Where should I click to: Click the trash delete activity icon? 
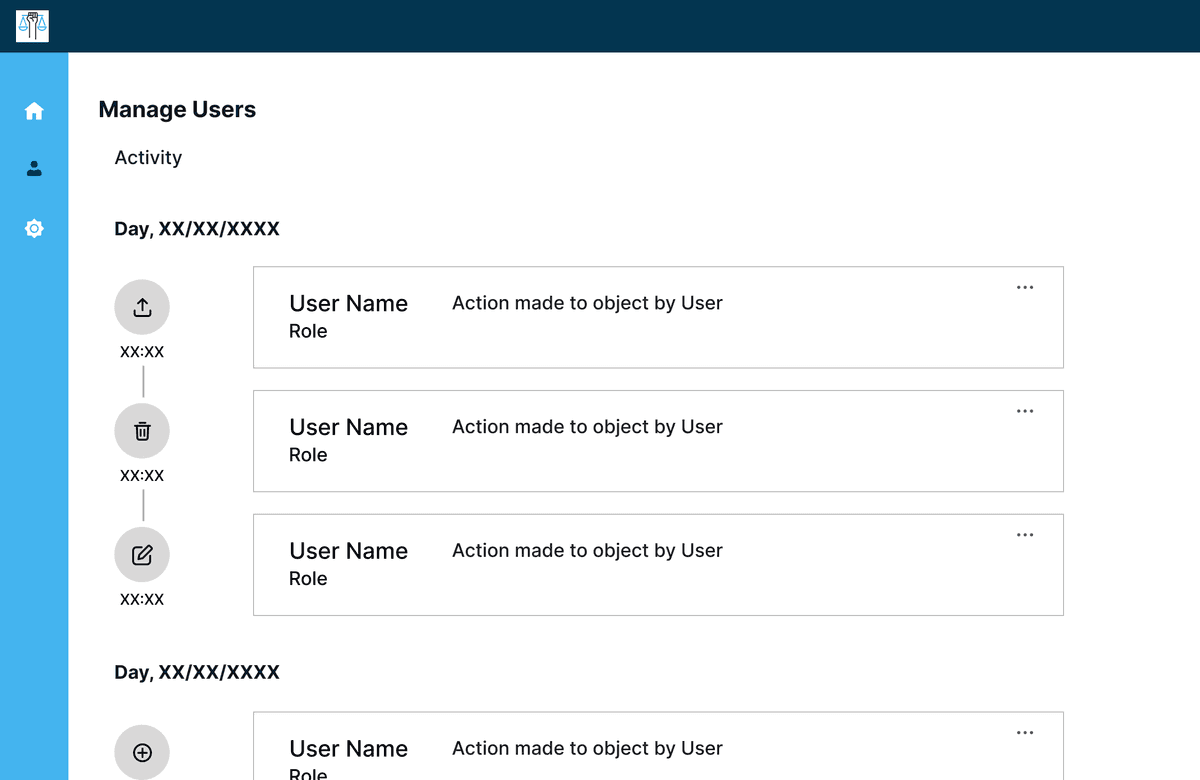coord(142,431)
